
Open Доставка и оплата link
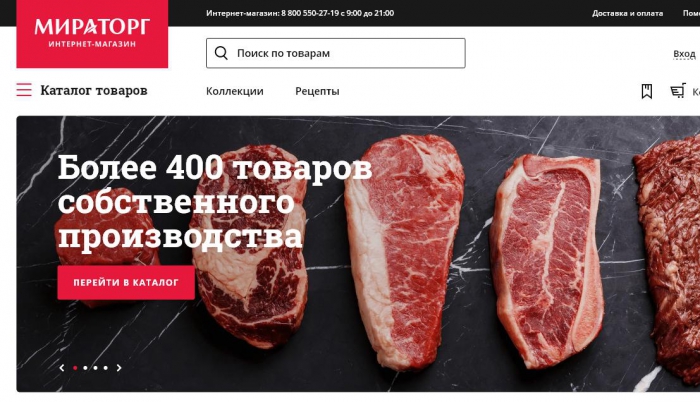(x=627, y=13)
